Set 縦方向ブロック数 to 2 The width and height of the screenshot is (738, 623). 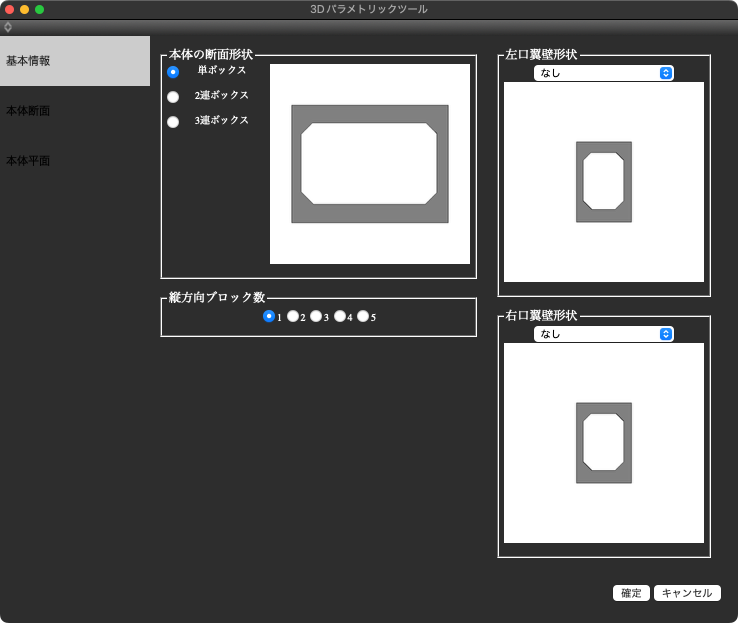293,316
